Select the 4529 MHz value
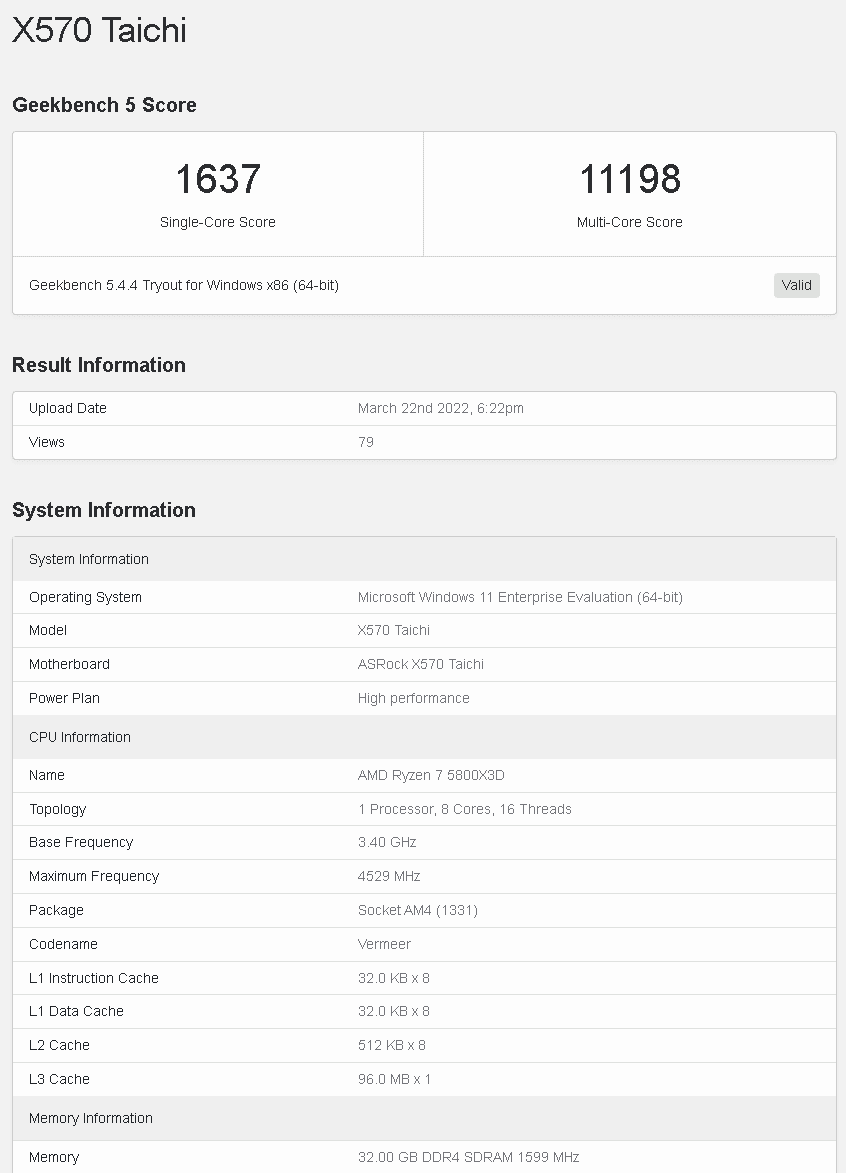The image size is (846, 1173). [389, 876]
